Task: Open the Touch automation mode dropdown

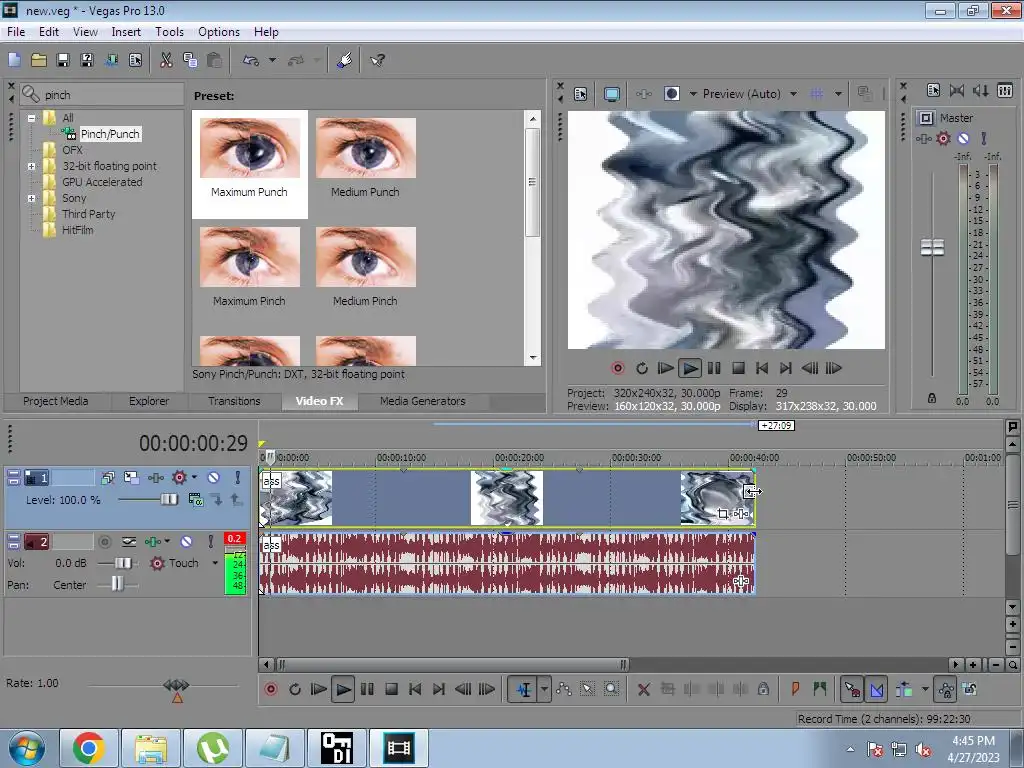Action: tap(214, 563)
